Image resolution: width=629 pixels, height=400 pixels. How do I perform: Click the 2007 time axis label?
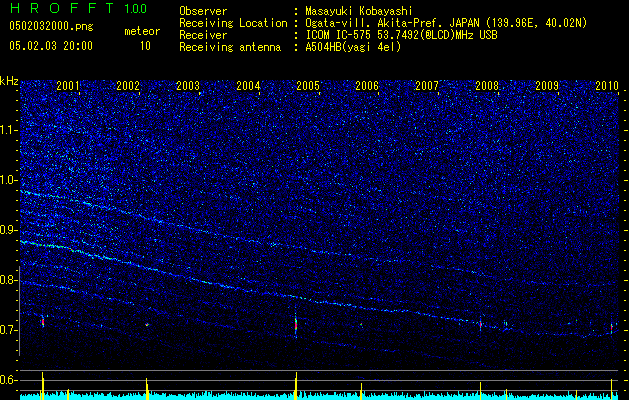click(x=427, y=85)
